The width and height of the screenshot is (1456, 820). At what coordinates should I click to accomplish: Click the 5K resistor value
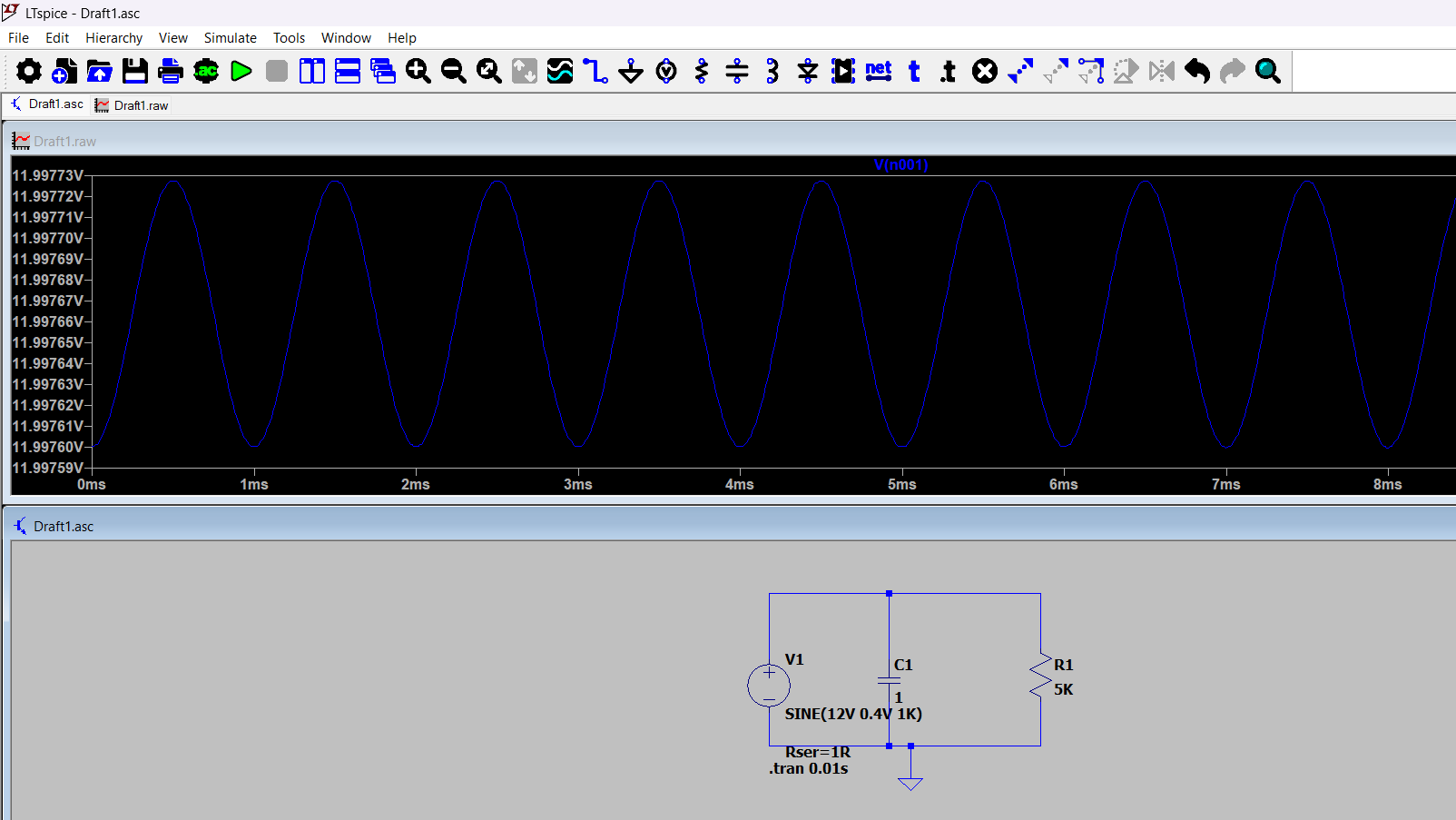pos(1064,689)
